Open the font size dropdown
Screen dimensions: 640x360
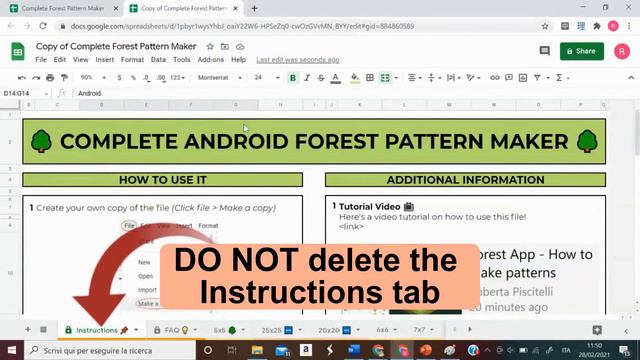pos(266,78)
